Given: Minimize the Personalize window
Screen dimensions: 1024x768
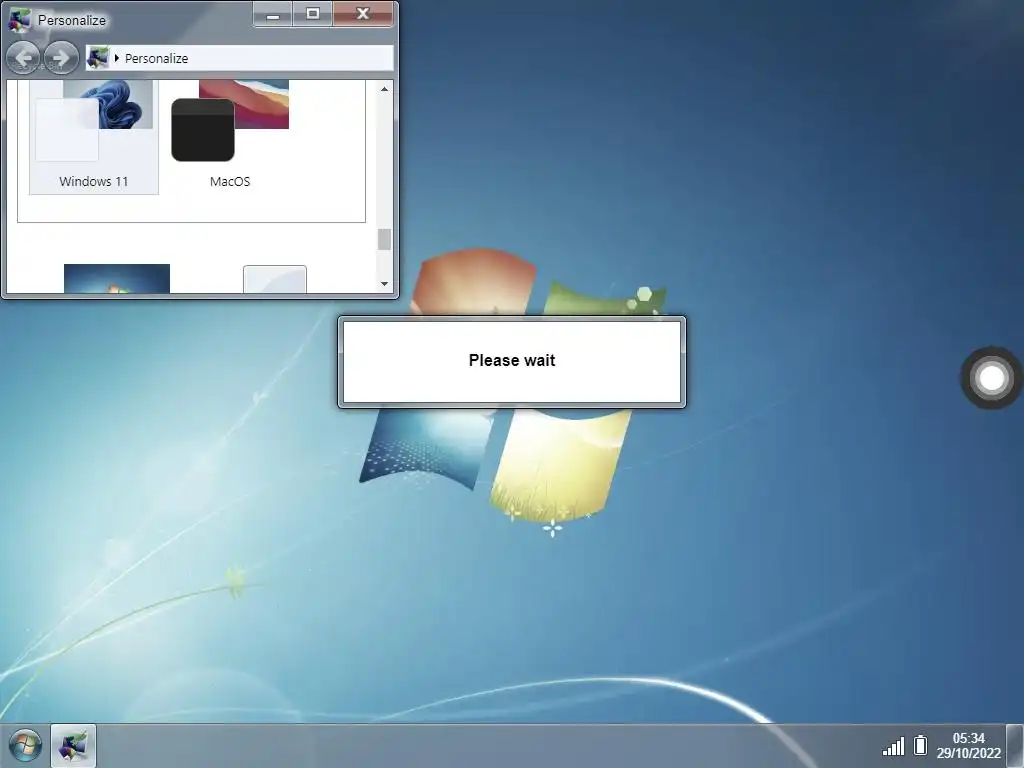Looking at the screenshot, I should click(x=273, y=14).
